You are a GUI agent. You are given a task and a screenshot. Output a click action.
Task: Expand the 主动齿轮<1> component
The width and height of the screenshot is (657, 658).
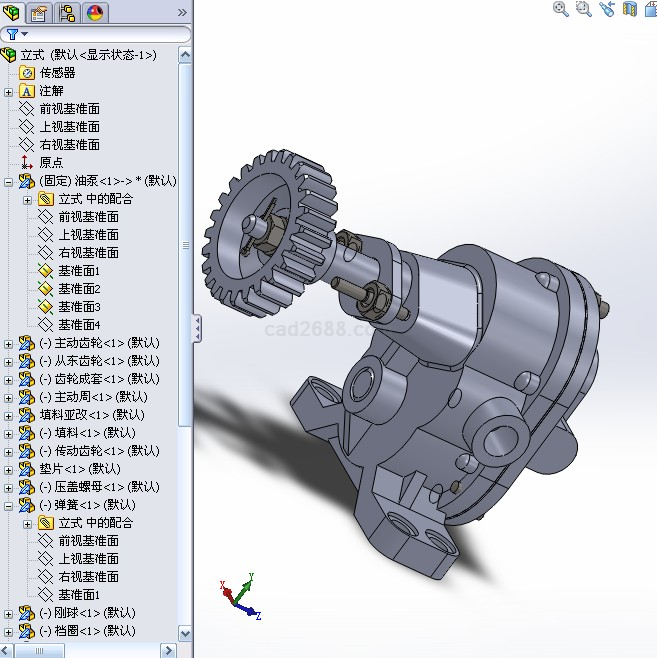click(9, 343)
